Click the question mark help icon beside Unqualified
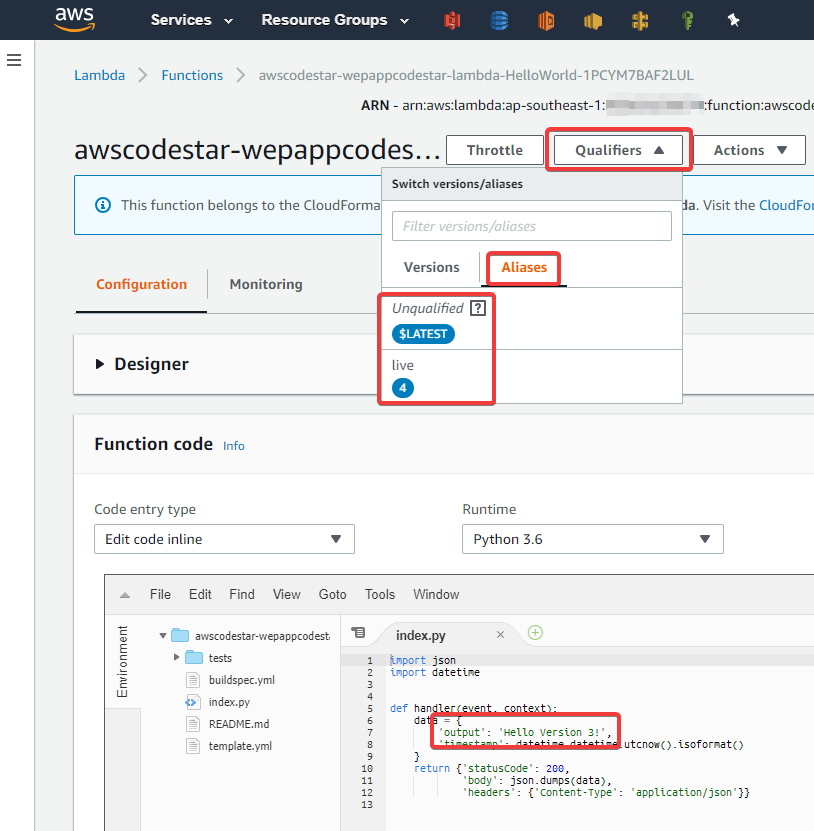The width and height of the screenshot is (814, 831). [x=478, y=308]
